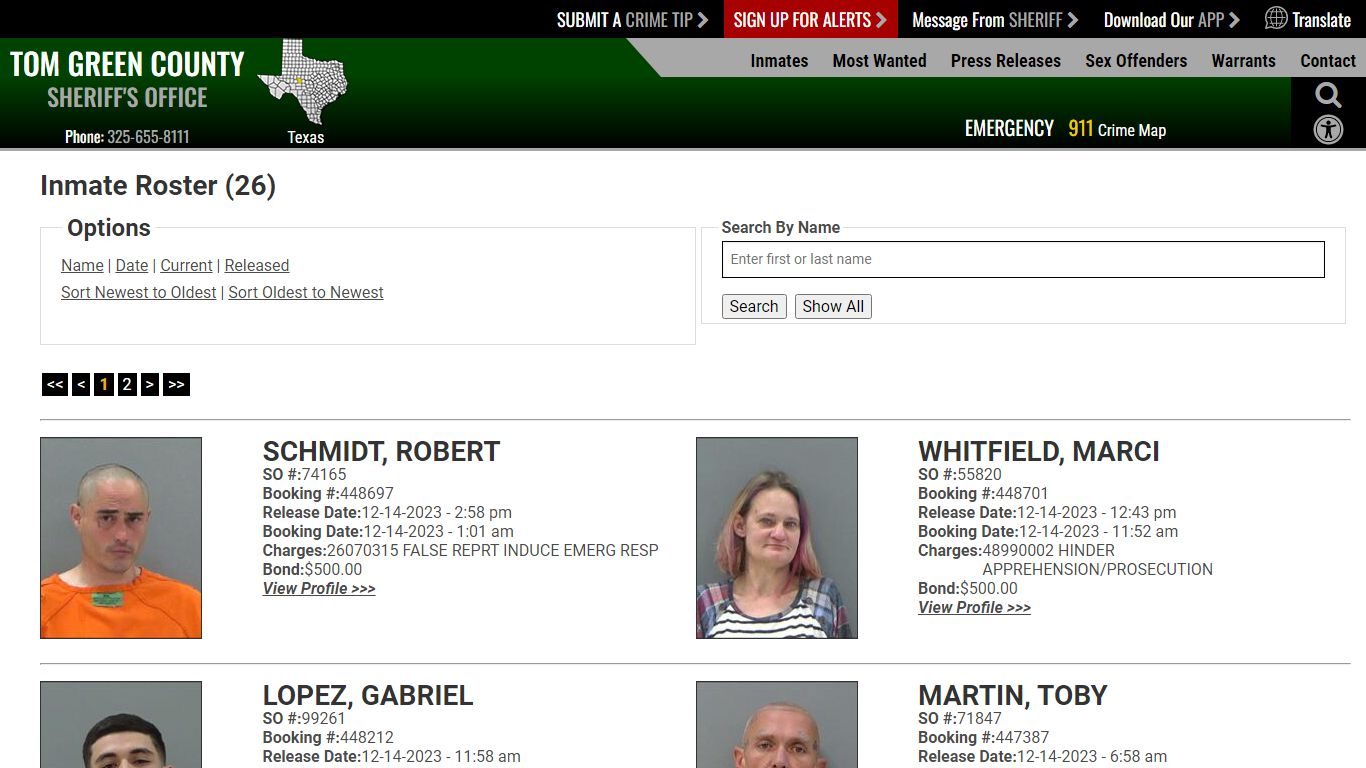This screenshot has width=1366, height=768.
Task: View Profile for Schmidt, Robert
Action: tap(319, 588)
